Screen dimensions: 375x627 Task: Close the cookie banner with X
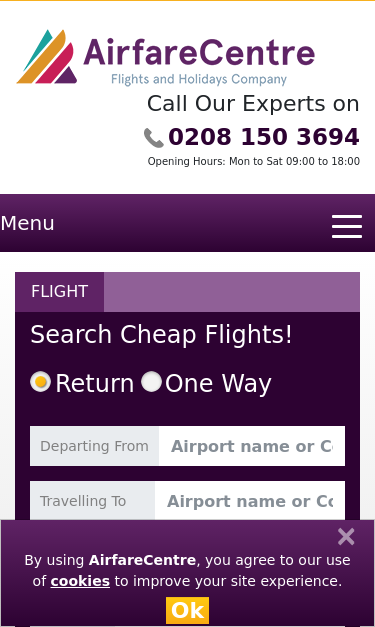click(346, 537)
